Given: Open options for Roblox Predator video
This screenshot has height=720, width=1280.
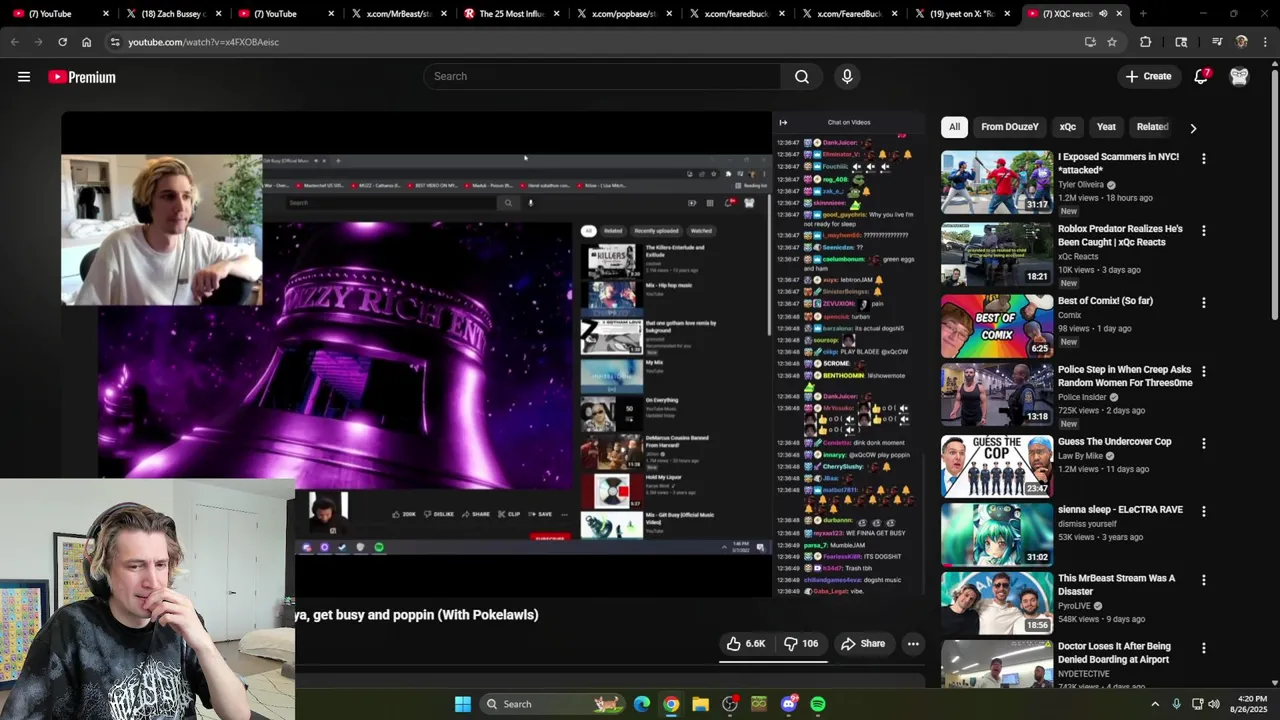Looking at the screenshot, I should tap(1203, 231).
